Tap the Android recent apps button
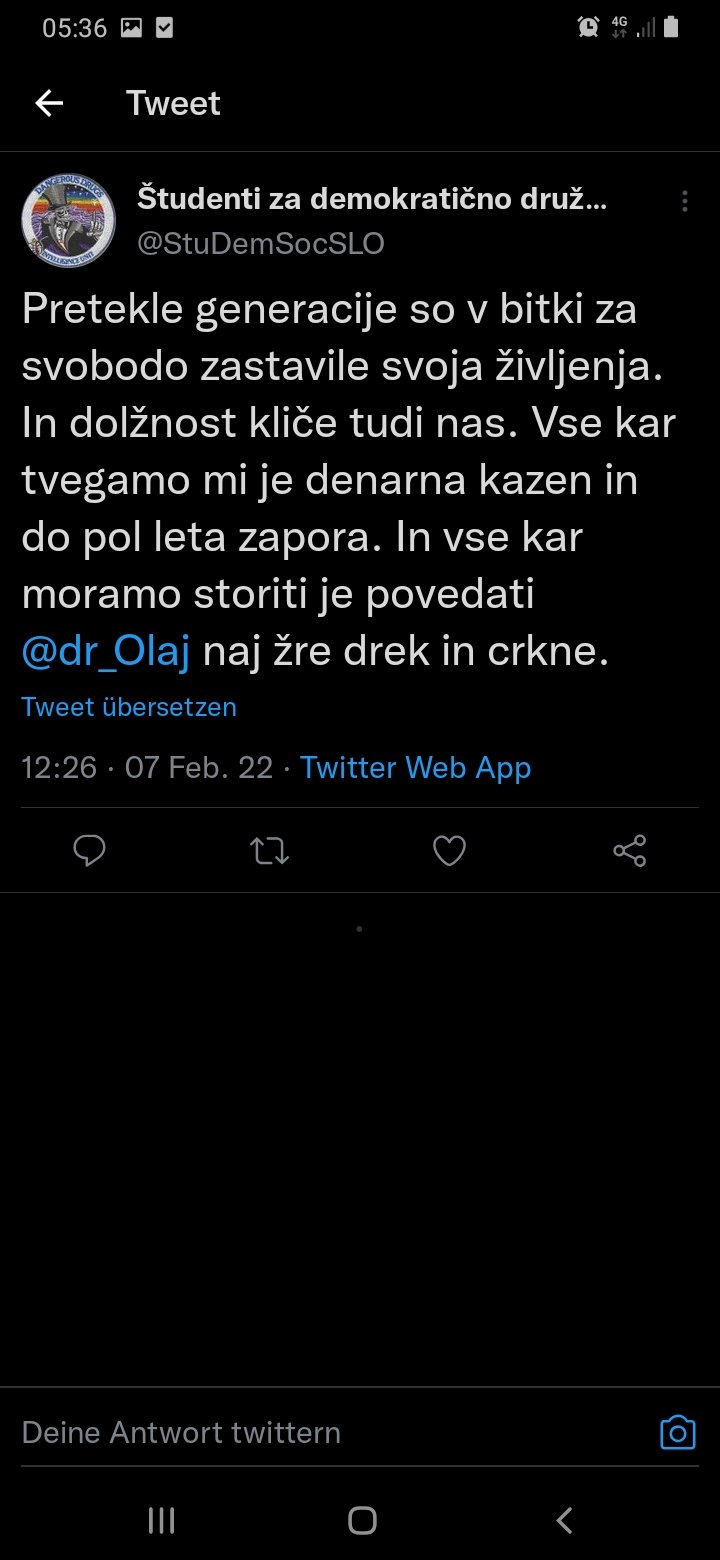Viewport: 720px width, 1560px height. (x=161, y=1521)
